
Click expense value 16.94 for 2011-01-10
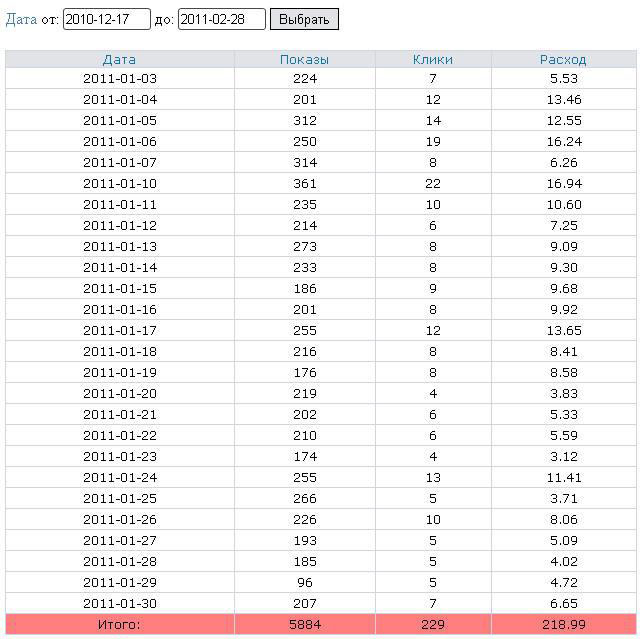click(x=564, y=184)
